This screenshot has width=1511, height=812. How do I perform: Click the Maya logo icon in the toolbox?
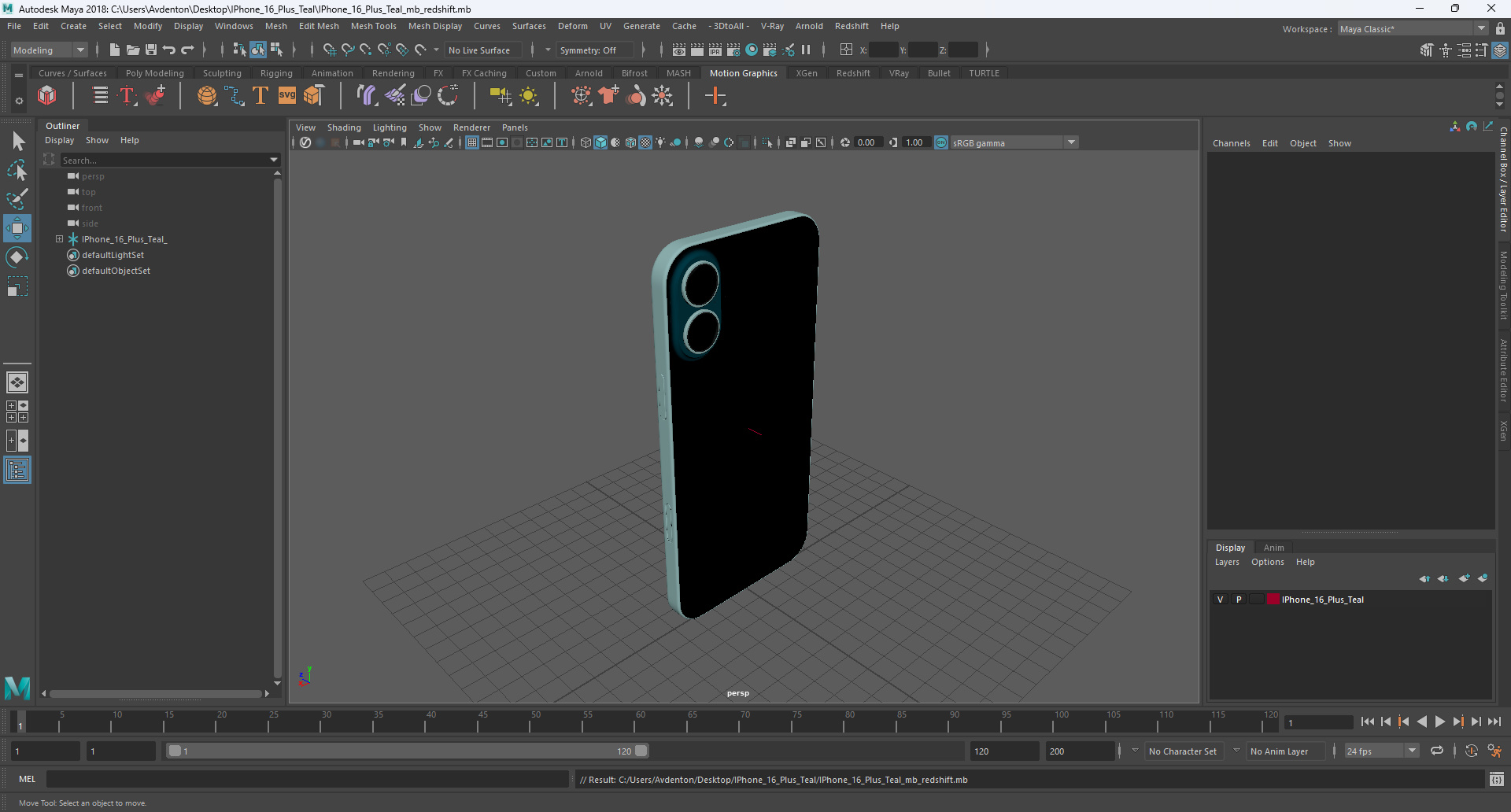[x=17, y=688]
